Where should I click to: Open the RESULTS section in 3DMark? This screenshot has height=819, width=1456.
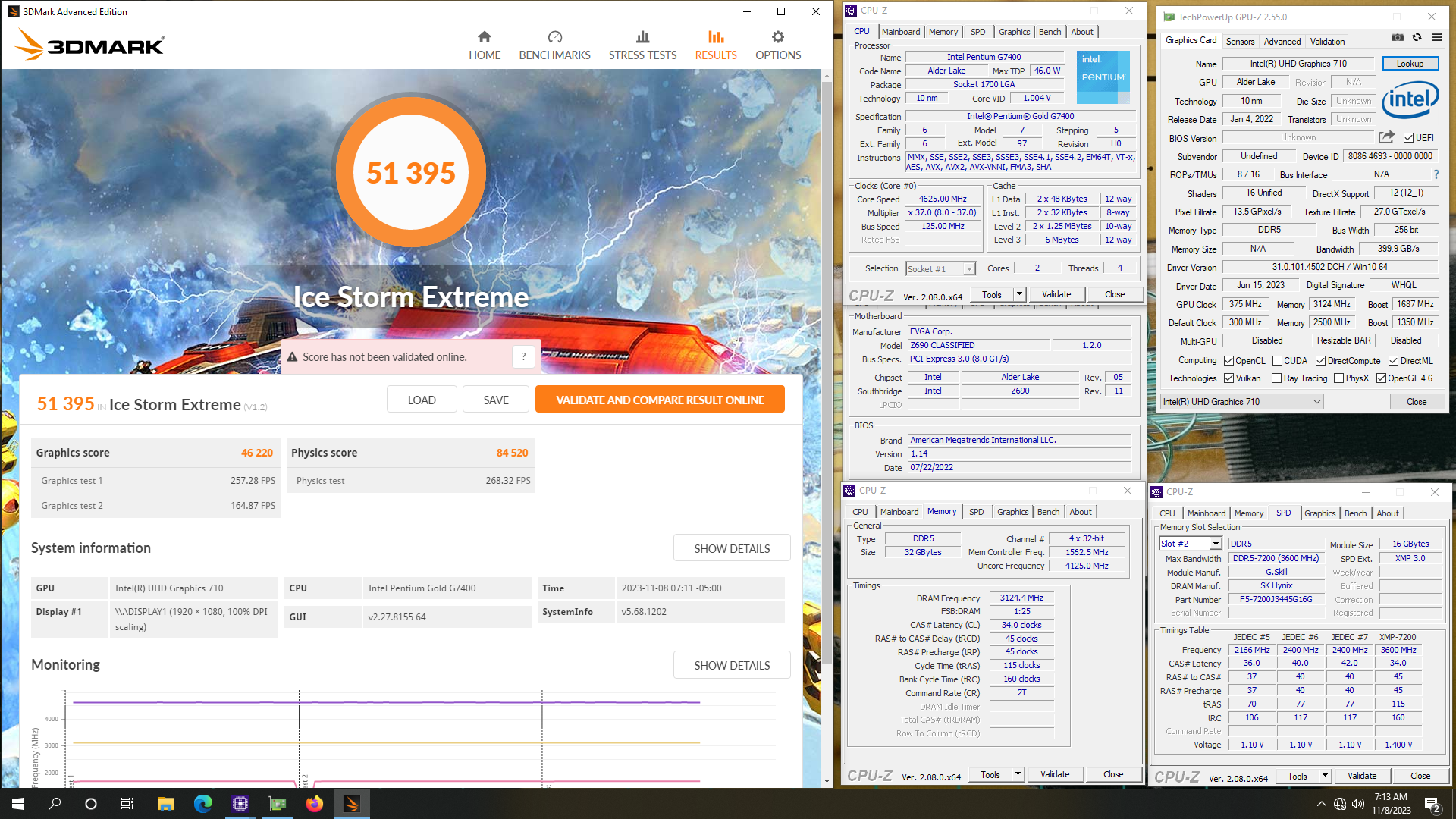(x=716, y=45)
